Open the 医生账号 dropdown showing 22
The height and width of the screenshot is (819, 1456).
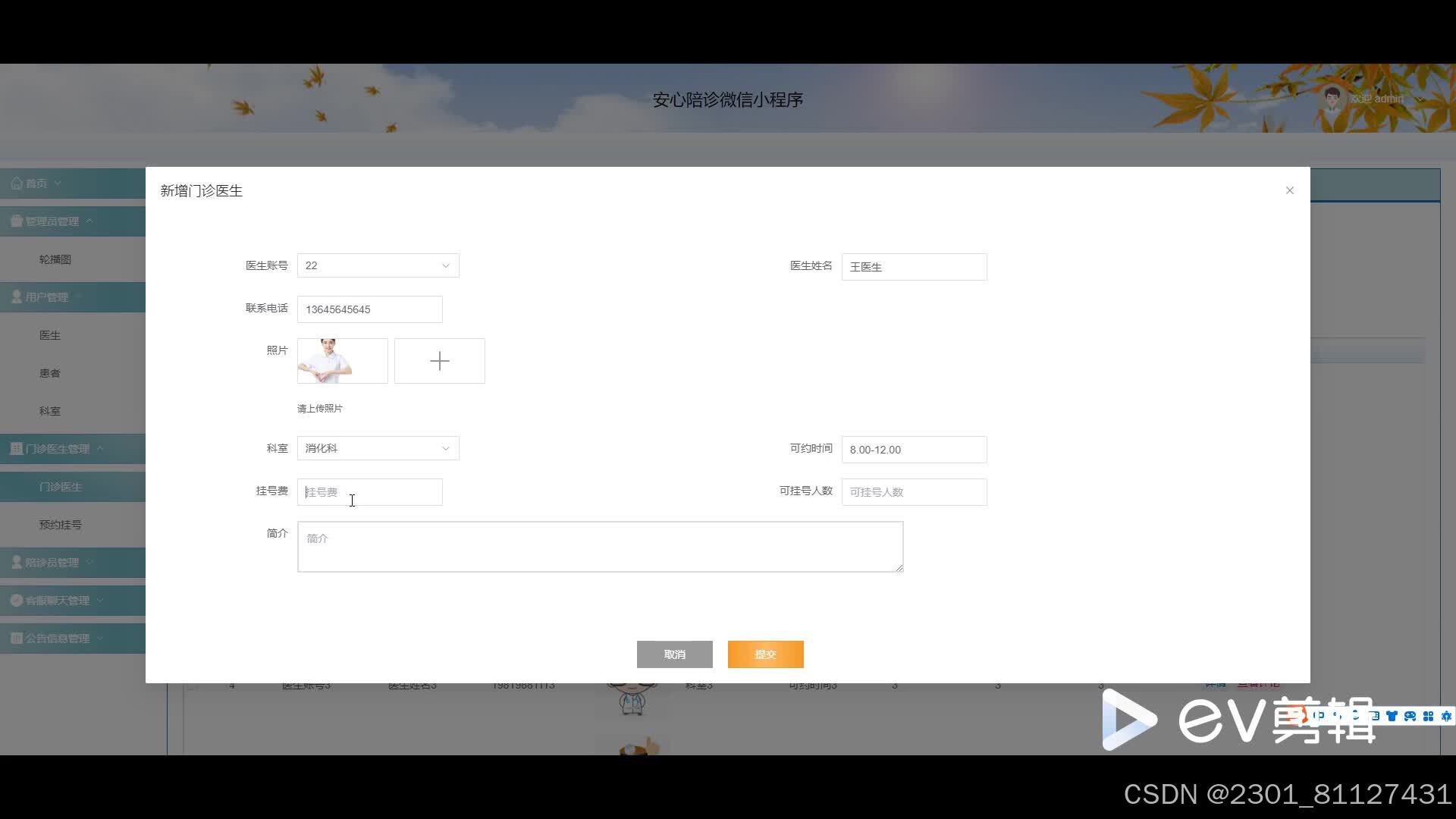tap(378, 265)
